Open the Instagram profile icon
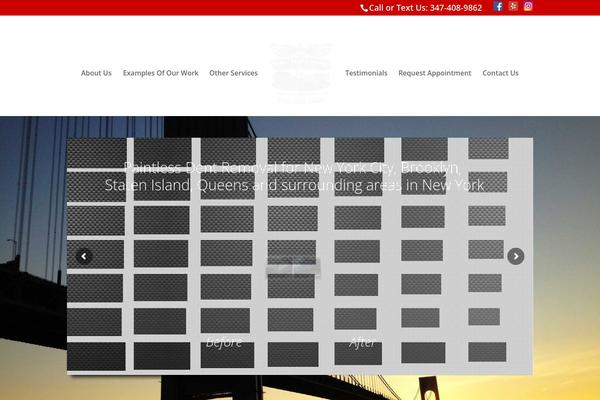 click(528, 6)
